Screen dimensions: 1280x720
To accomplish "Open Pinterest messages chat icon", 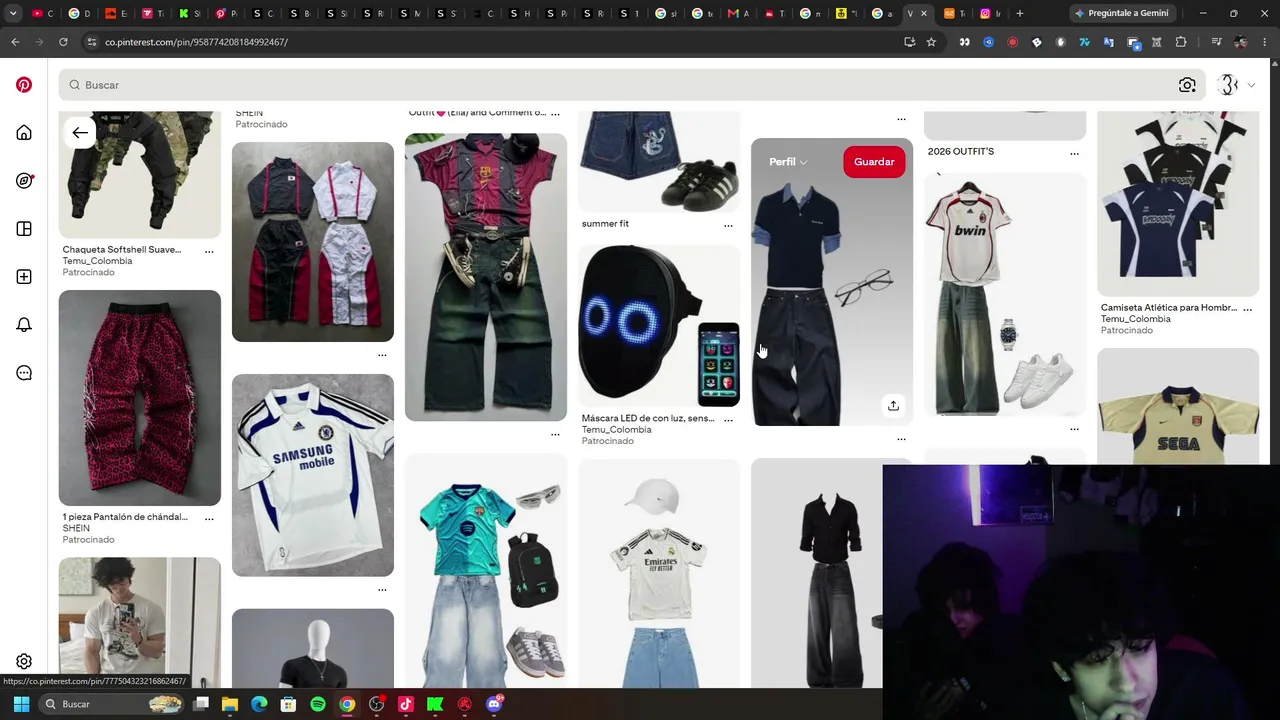I will [24, 373].
